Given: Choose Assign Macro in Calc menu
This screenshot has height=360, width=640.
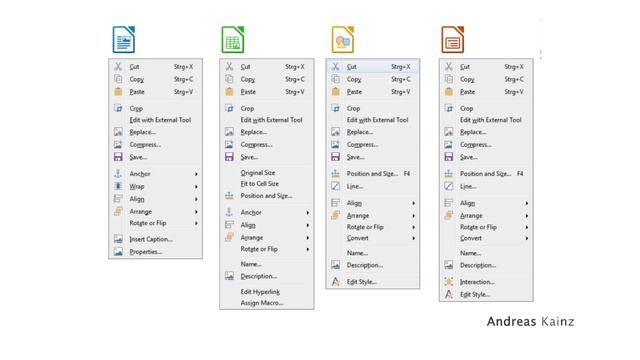Looking at the screenshot, I should click(262, 303).
